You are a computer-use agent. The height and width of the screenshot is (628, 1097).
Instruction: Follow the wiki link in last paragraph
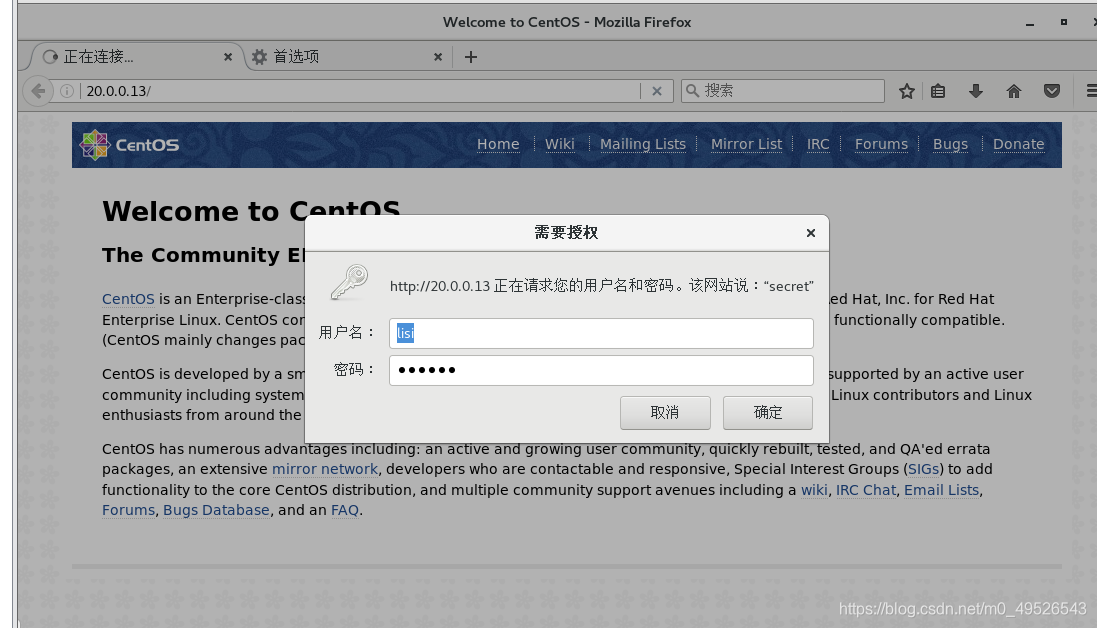[x=814, y=490]
